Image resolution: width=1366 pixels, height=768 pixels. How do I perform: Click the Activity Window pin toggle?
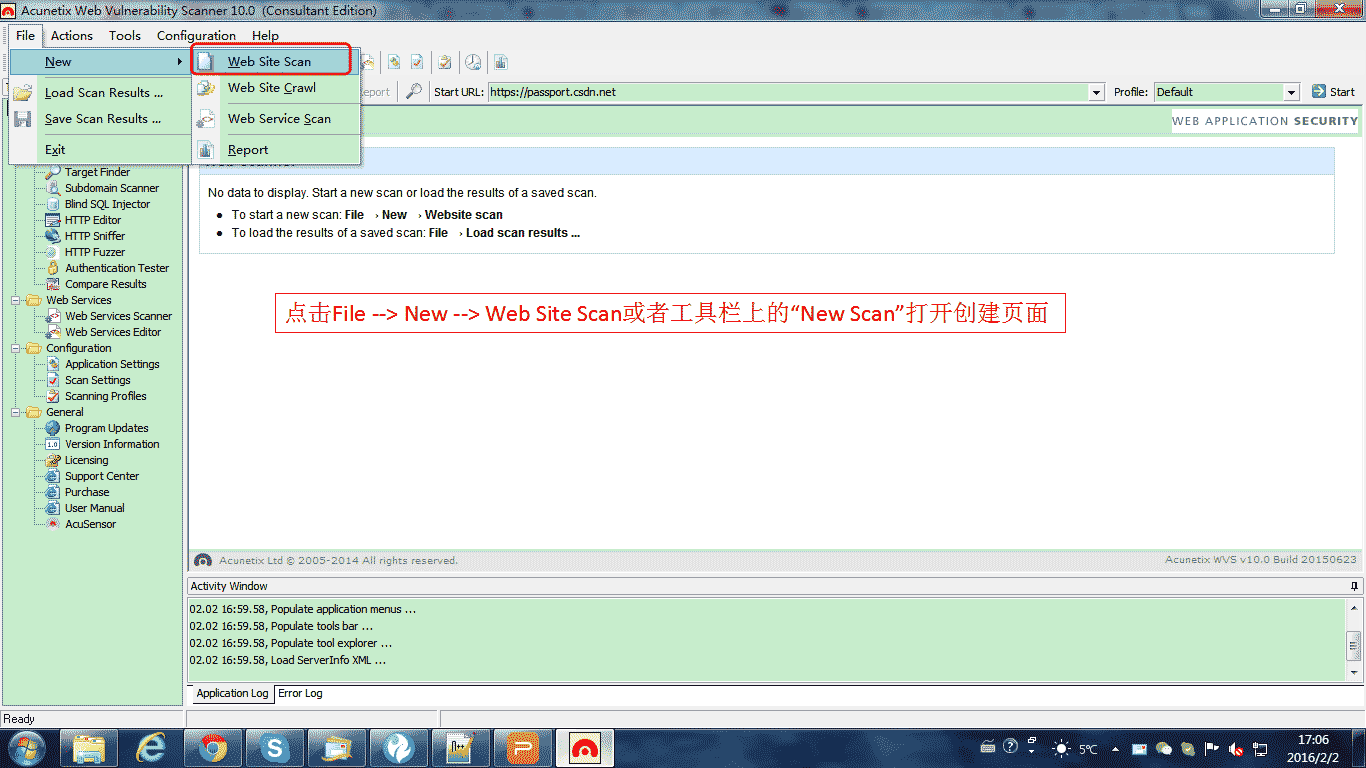click(x=1352, y=586)
